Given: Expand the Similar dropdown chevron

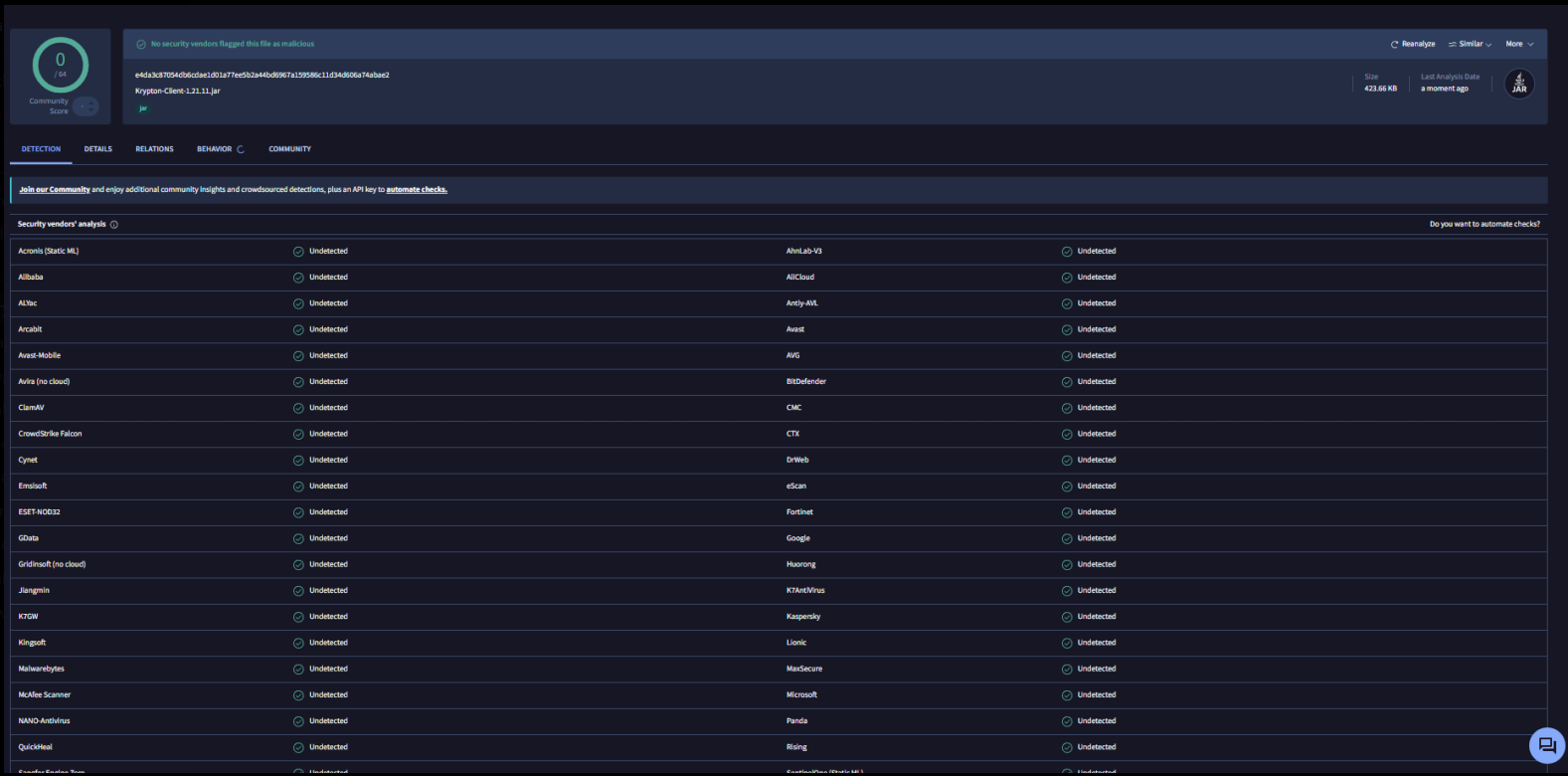Looking at the screenshot, I should (1488, 44).
